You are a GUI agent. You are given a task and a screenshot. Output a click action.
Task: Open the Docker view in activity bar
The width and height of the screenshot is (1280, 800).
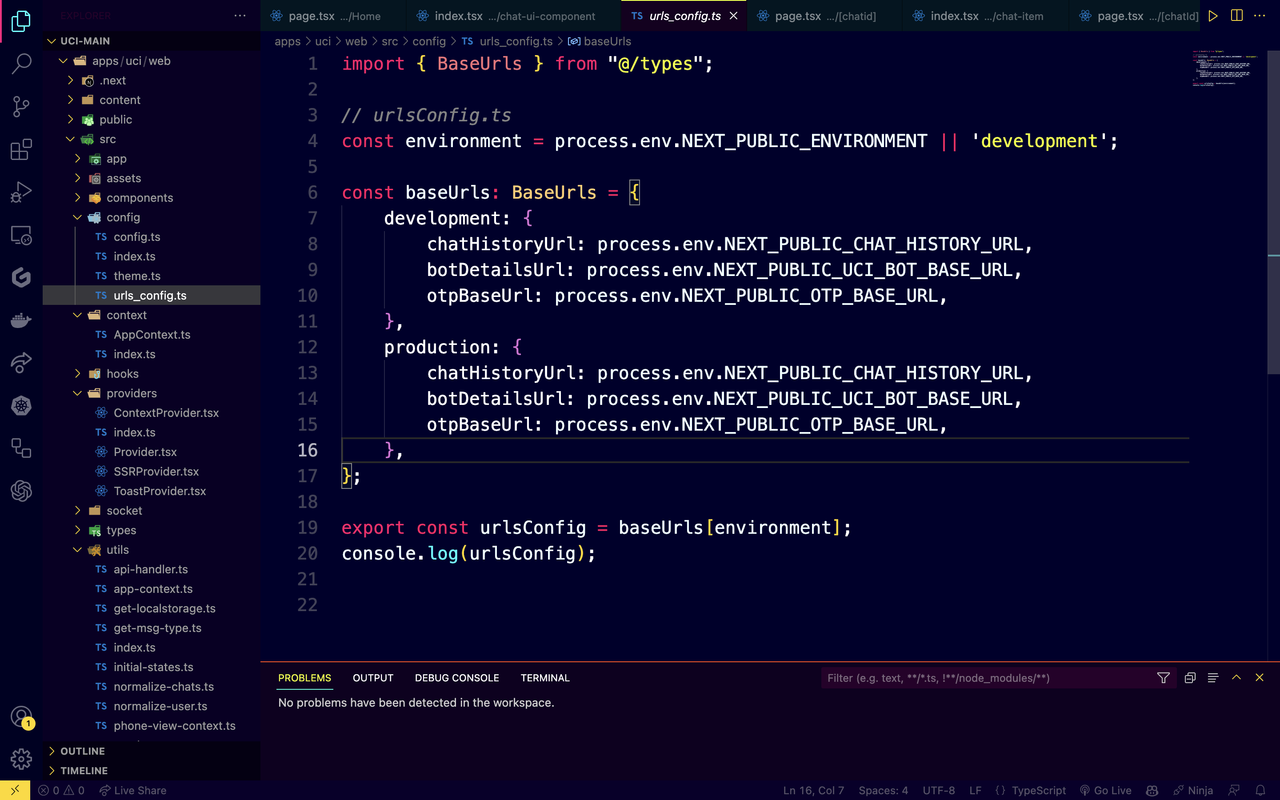[x=21, y=321]
